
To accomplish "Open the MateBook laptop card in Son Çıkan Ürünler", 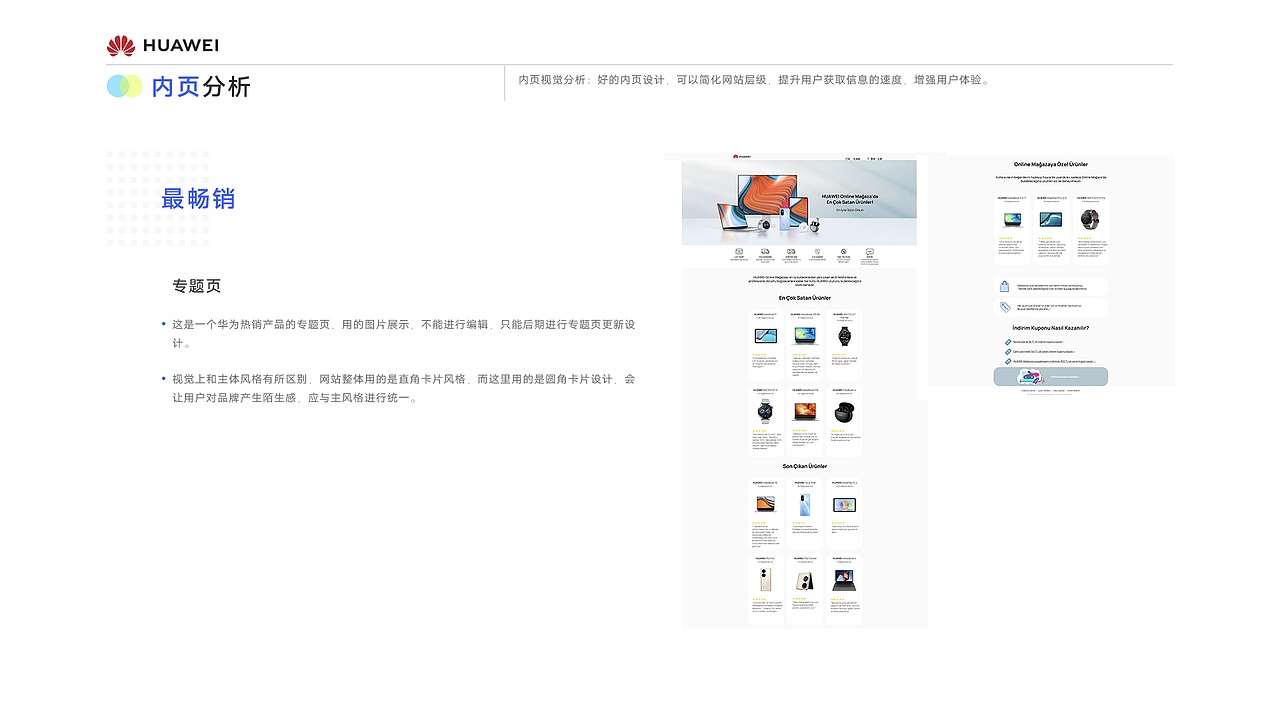I will click(766, 514).
